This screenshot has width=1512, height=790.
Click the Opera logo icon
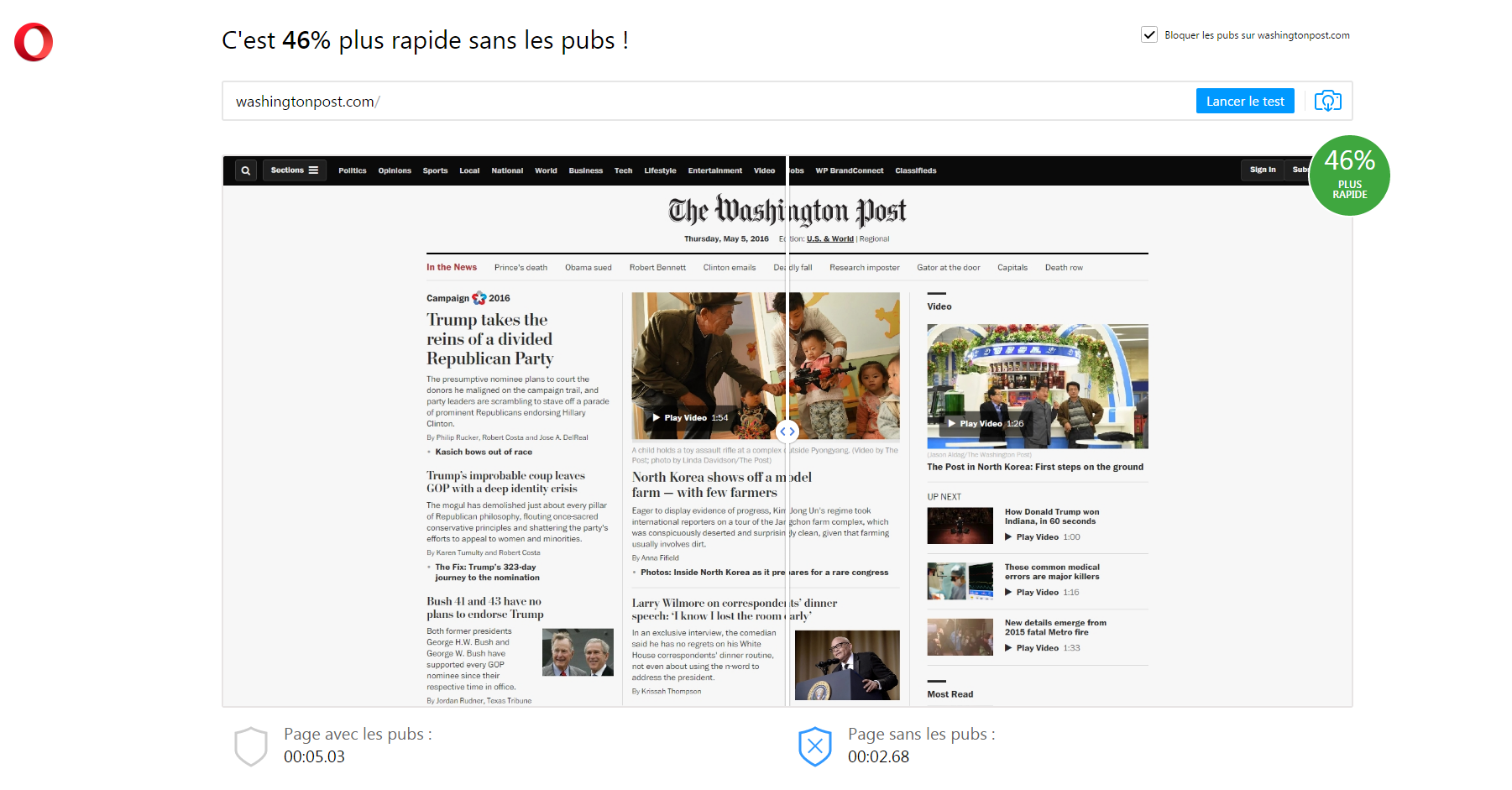pyautogui.click(x=34, y=42)
